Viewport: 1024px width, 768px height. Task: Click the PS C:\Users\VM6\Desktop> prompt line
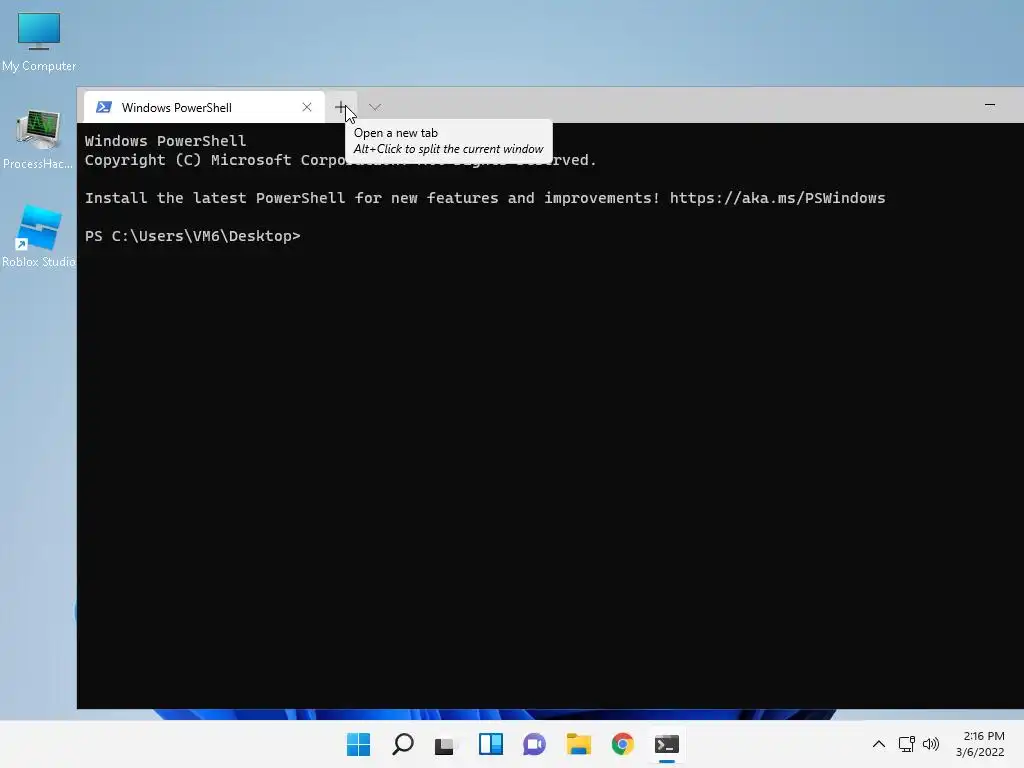(x=193, y=236)
